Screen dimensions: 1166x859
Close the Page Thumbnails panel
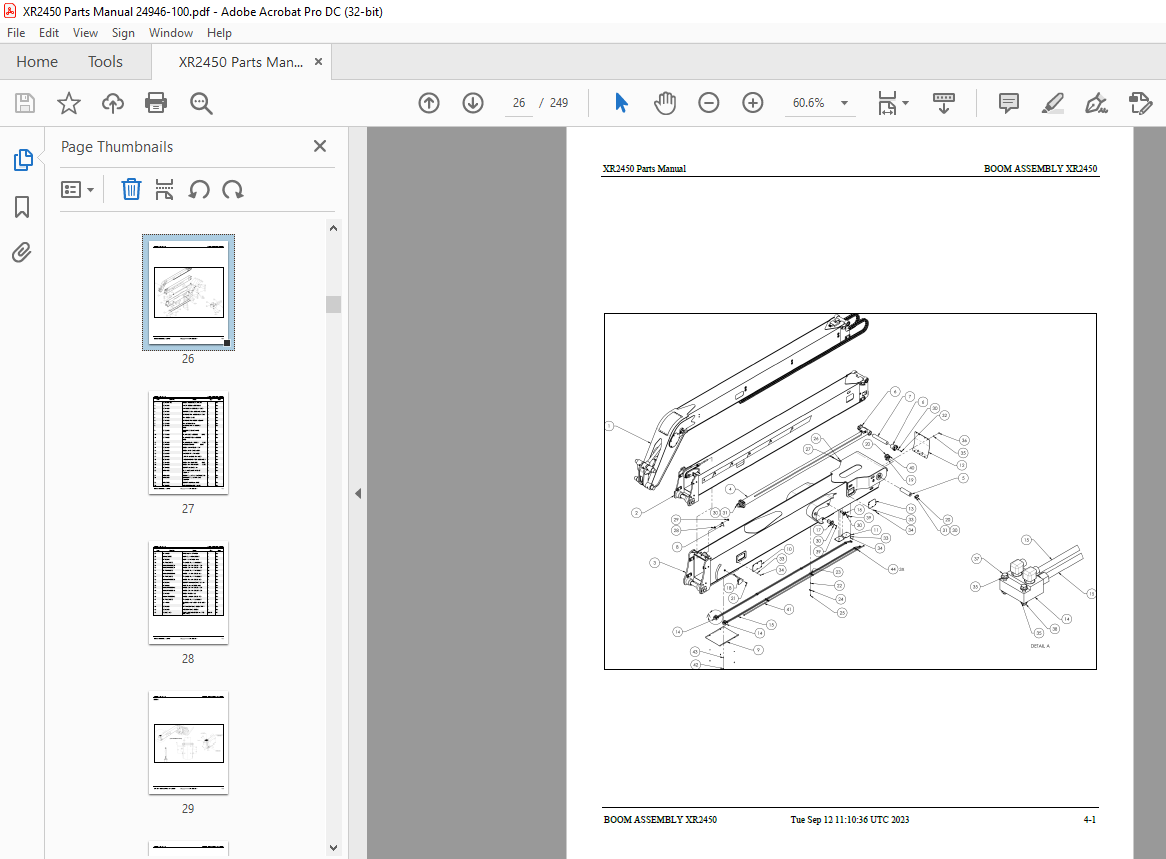[x=320, y=146]
